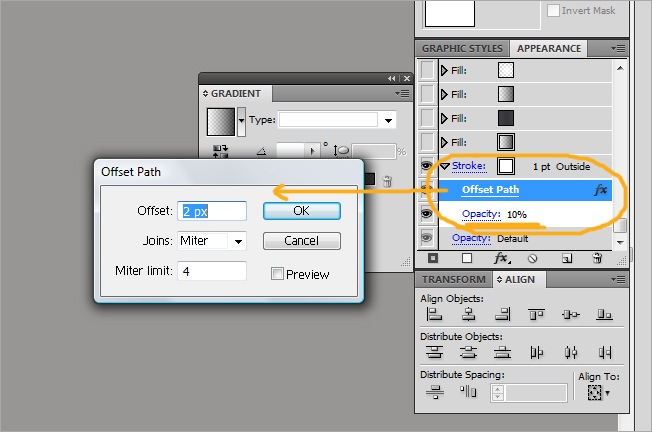652x432 pixels.
Task: Click the Distribute Spacing value stepper
Action: click(497, 393)
